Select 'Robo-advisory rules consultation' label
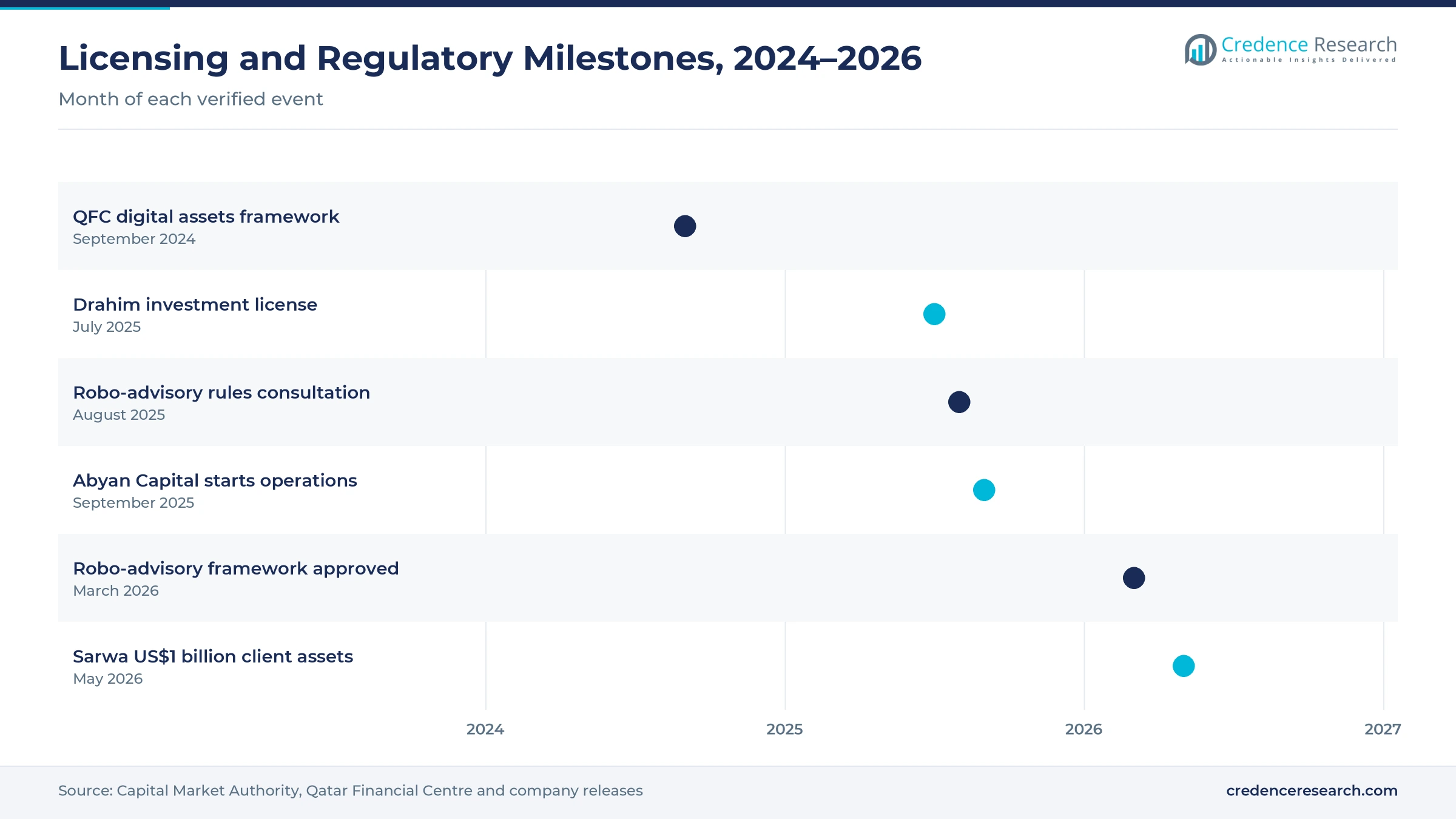Image resolution: width=1456 pixels, height=819 pixels. click(221, 393)
